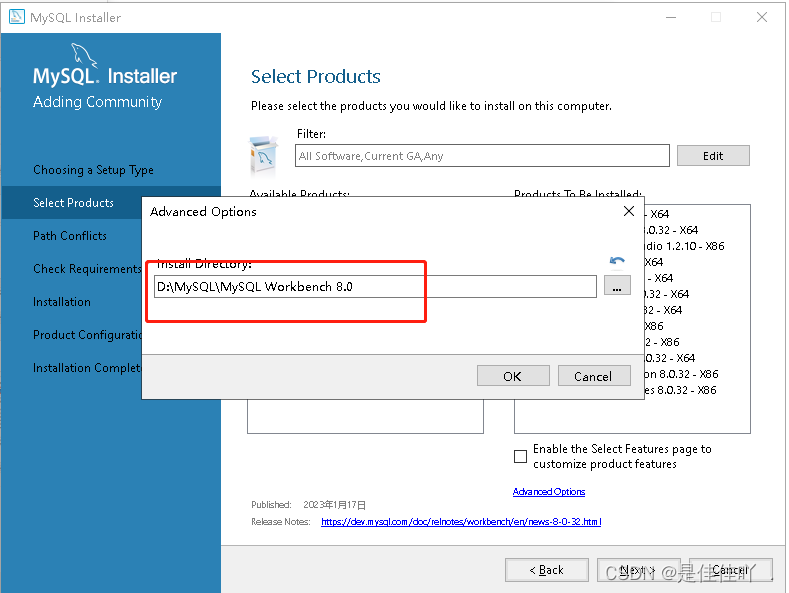This screenshot has height=593, width=789.
Task: Click the MySQL Installer title bar icon
Action: 17,17
